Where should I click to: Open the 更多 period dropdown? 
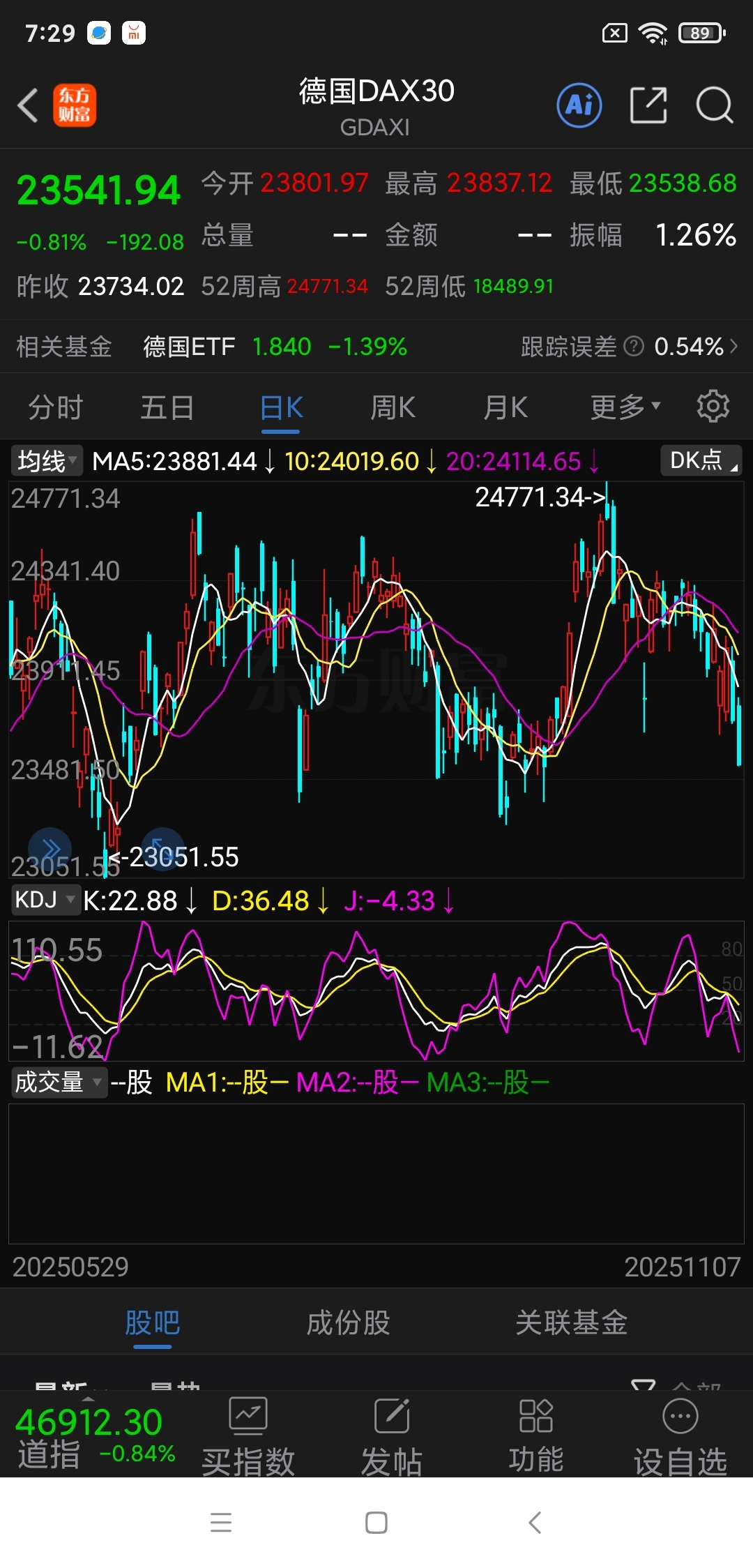pyautogui.click(x=625, y=407)
